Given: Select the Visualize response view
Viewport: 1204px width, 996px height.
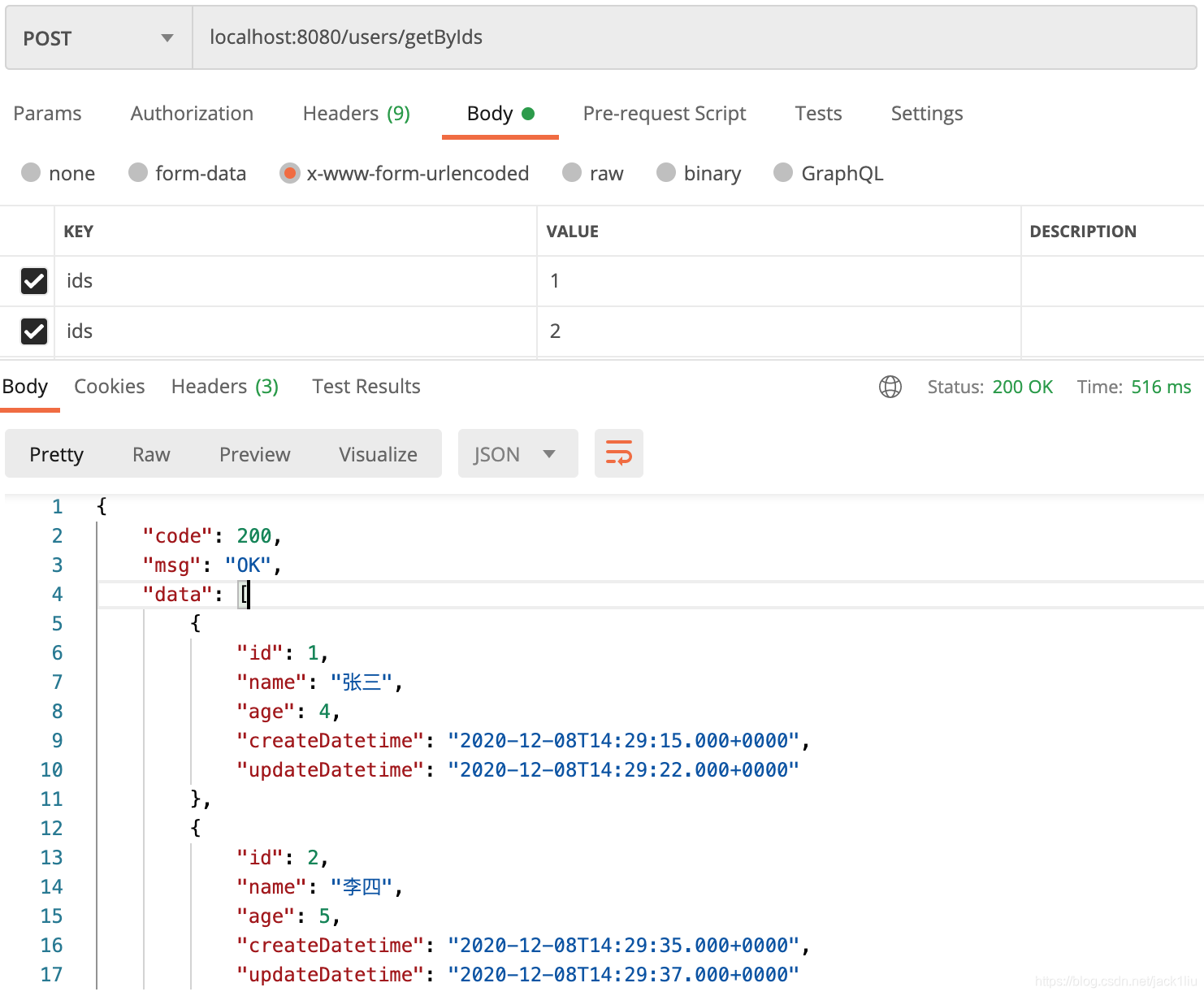Looking at the screenshot, I should [378, 454].
